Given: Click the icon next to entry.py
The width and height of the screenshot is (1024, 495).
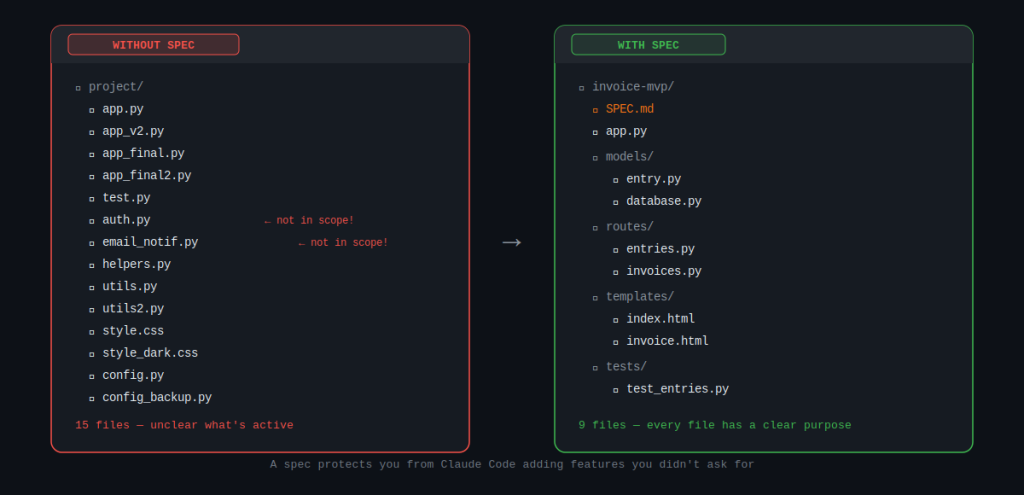Looking at the screenshot, I should point(615,180).
